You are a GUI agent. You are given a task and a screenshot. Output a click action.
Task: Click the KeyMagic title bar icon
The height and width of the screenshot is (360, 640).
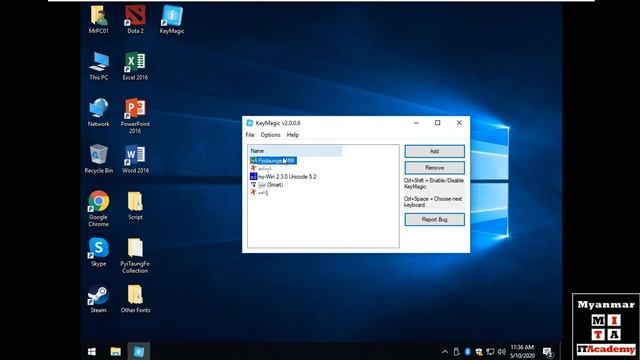tap(249, 123)
